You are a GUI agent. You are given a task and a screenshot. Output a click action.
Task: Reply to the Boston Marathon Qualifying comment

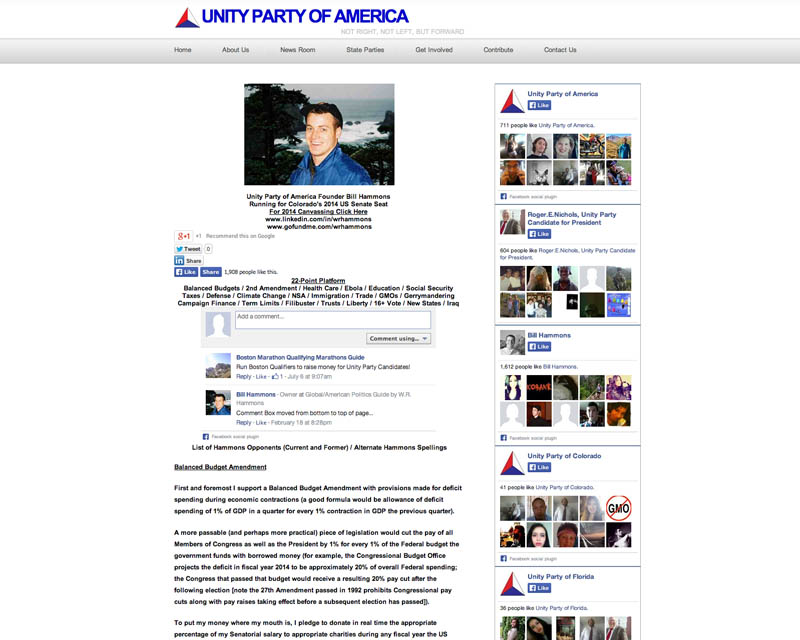(x=244, y=377)
